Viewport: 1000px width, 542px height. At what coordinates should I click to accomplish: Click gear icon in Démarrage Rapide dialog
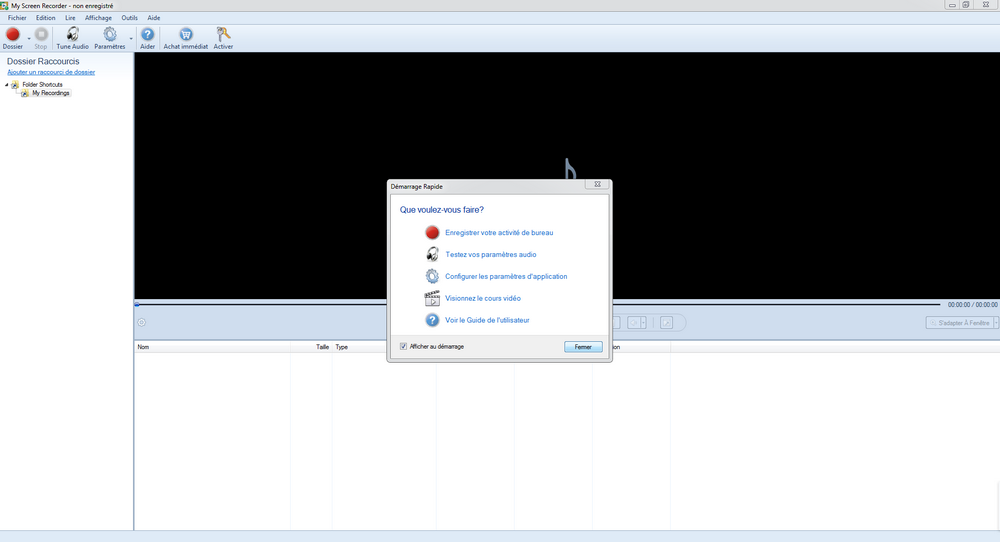tap(432, 276)
